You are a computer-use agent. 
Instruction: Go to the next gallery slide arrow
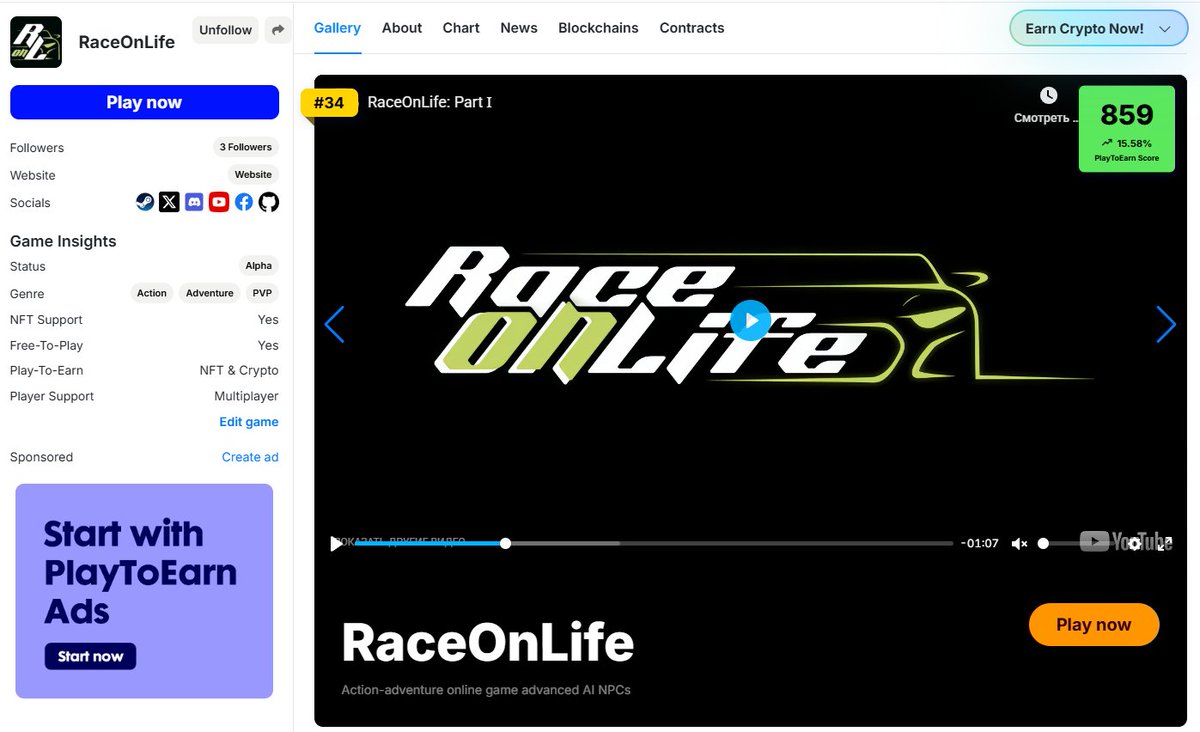click(1165, 324)
